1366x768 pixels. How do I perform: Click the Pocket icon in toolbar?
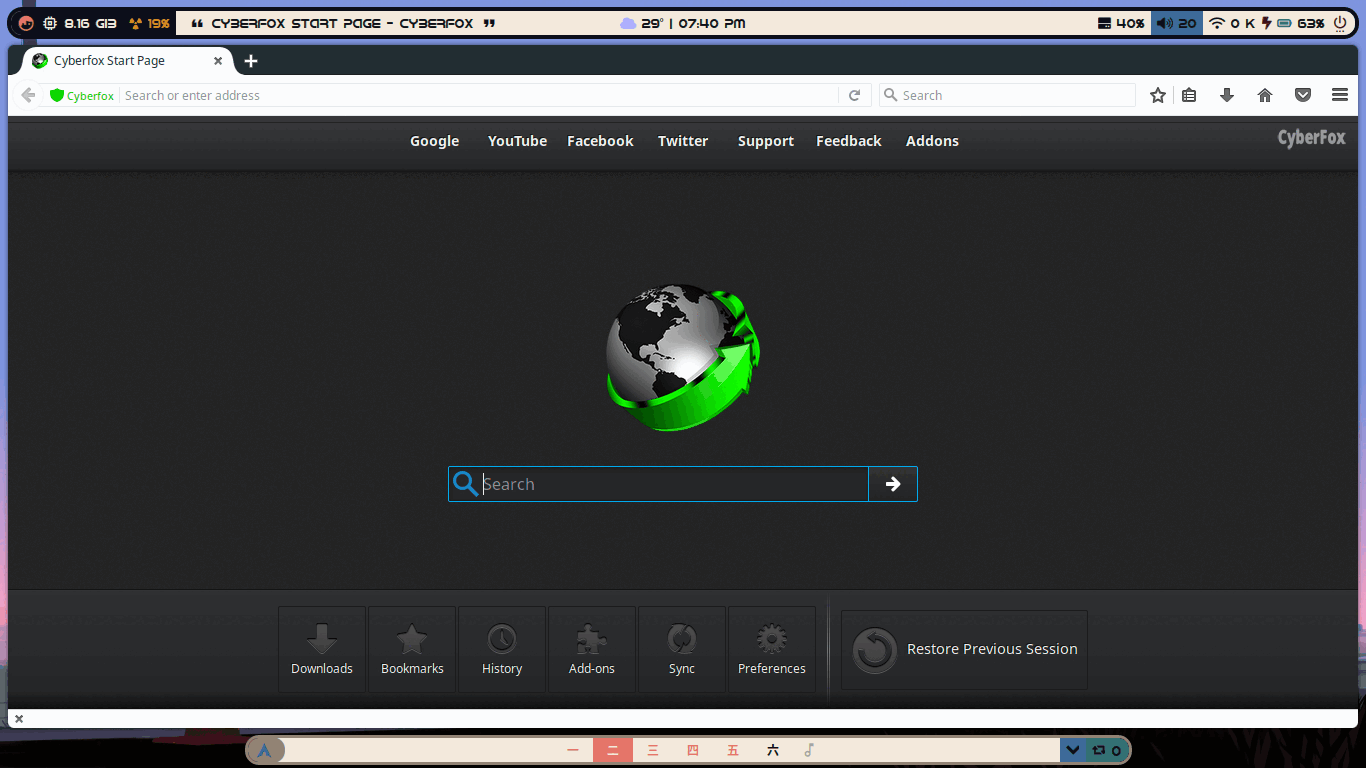tap(1303, 95)
